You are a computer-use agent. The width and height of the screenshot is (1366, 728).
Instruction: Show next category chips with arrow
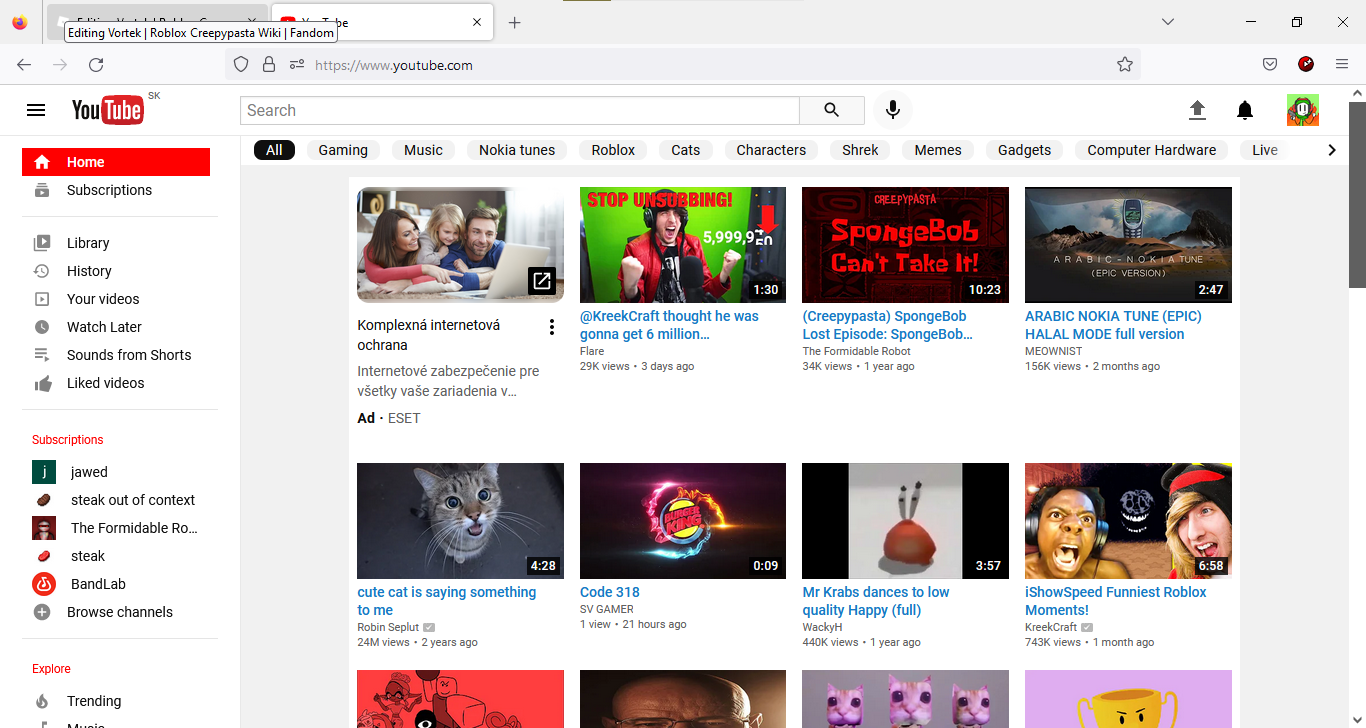click(1331, 150)
